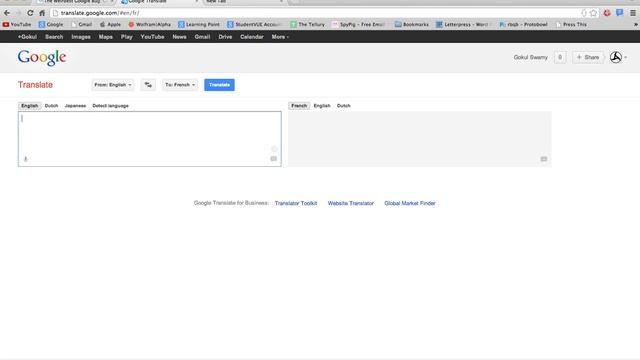The height and width of the screenshot is (360, 640).
Task: Click the Google logo
Action: (x=42, y=58)
